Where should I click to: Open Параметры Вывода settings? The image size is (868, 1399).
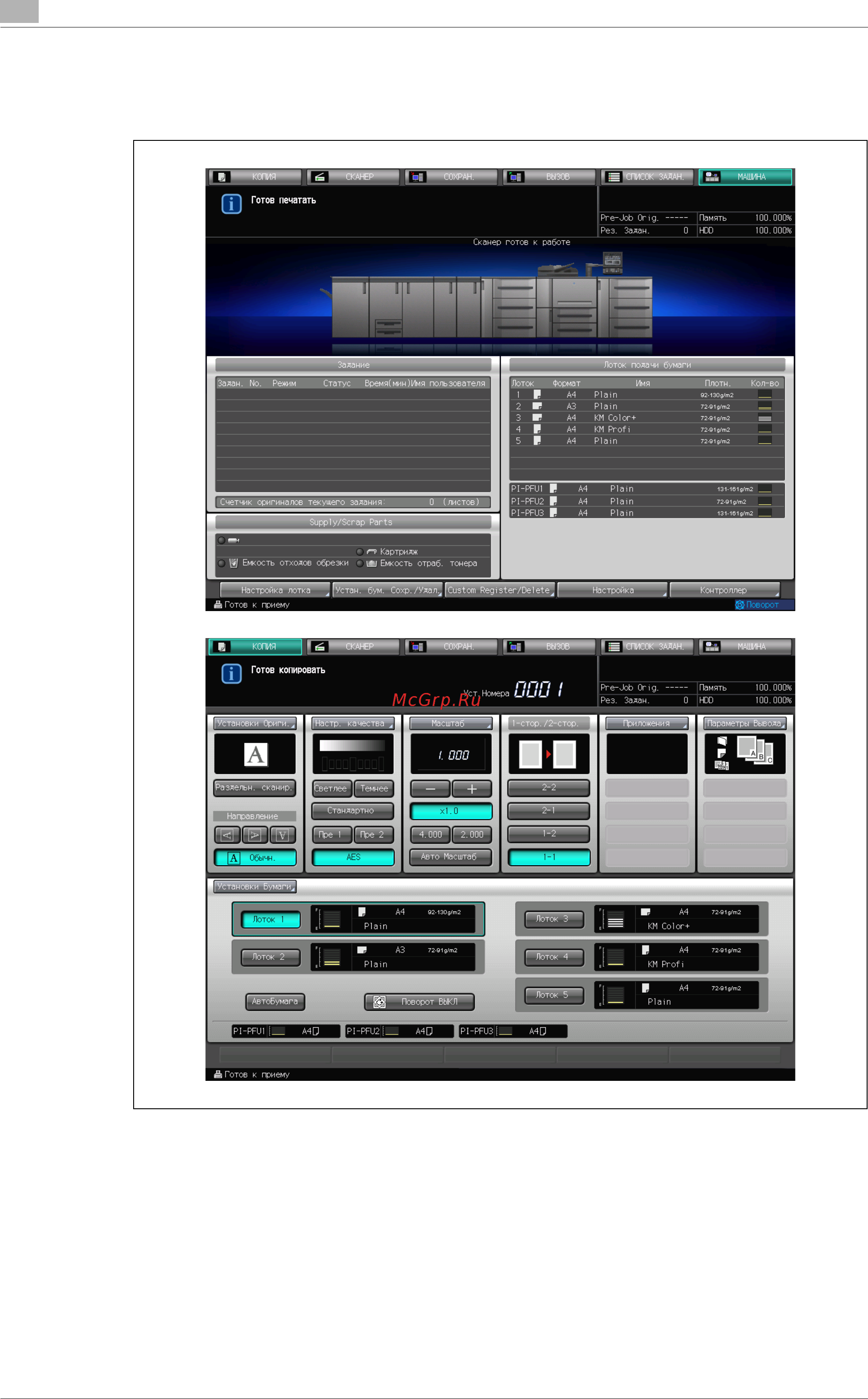pos(745,723)
